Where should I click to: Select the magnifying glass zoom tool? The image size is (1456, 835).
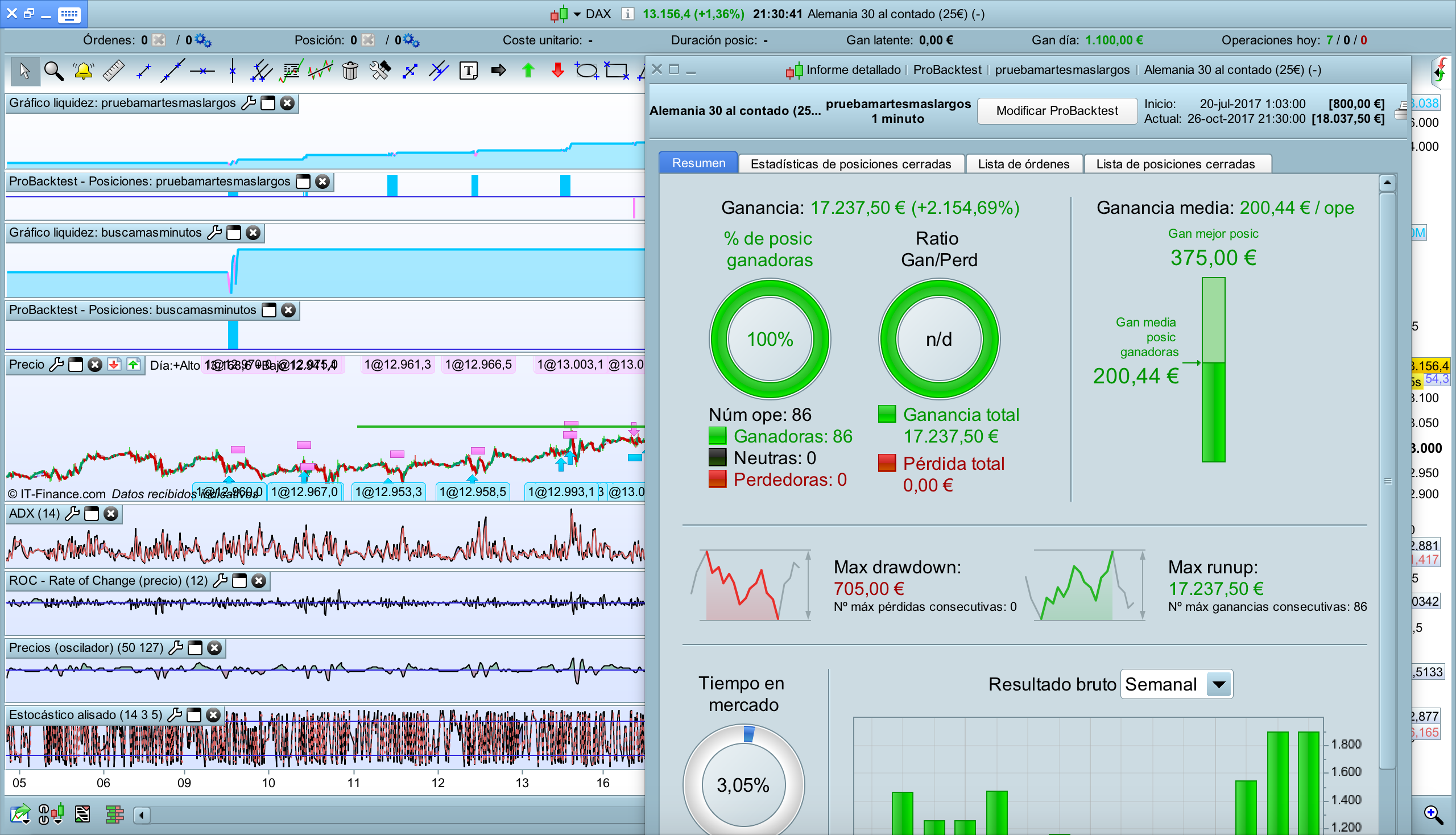[53, 71]
